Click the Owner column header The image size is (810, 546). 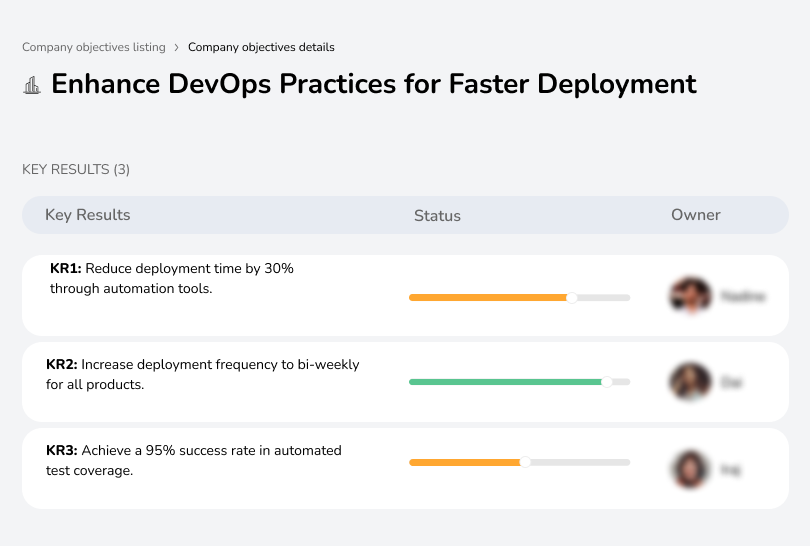[695, 215]
